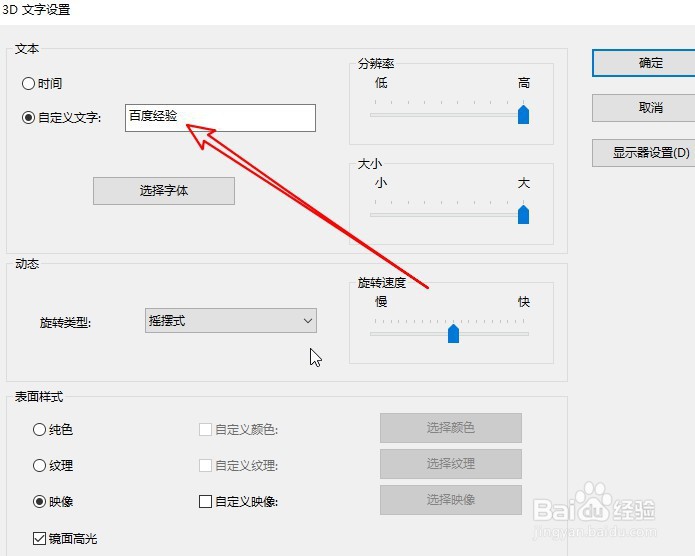Click the 快 label of rotation speed
Viewport: 695px width, 556px height.
coord(524,302)
